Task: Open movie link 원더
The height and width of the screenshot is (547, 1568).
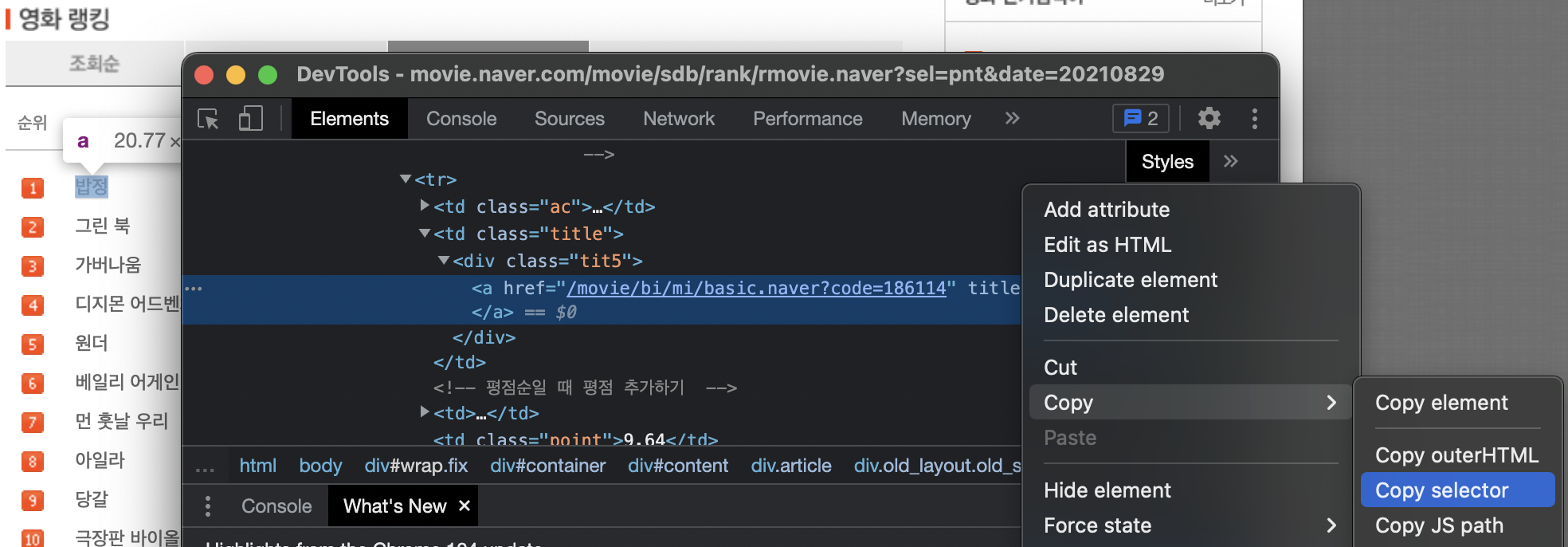Action: click(91, 343)
